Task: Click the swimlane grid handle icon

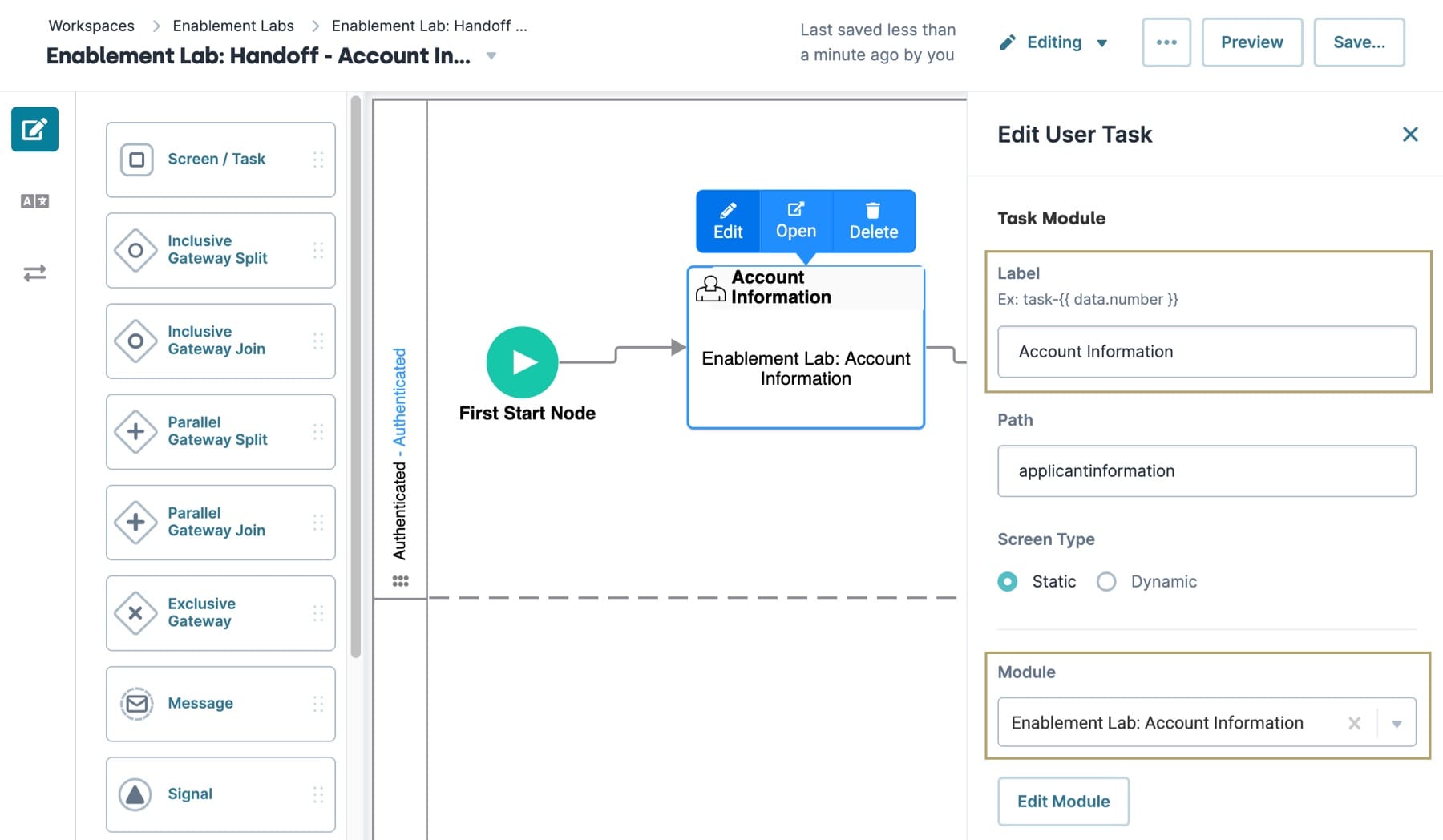Action: [400, 581]
